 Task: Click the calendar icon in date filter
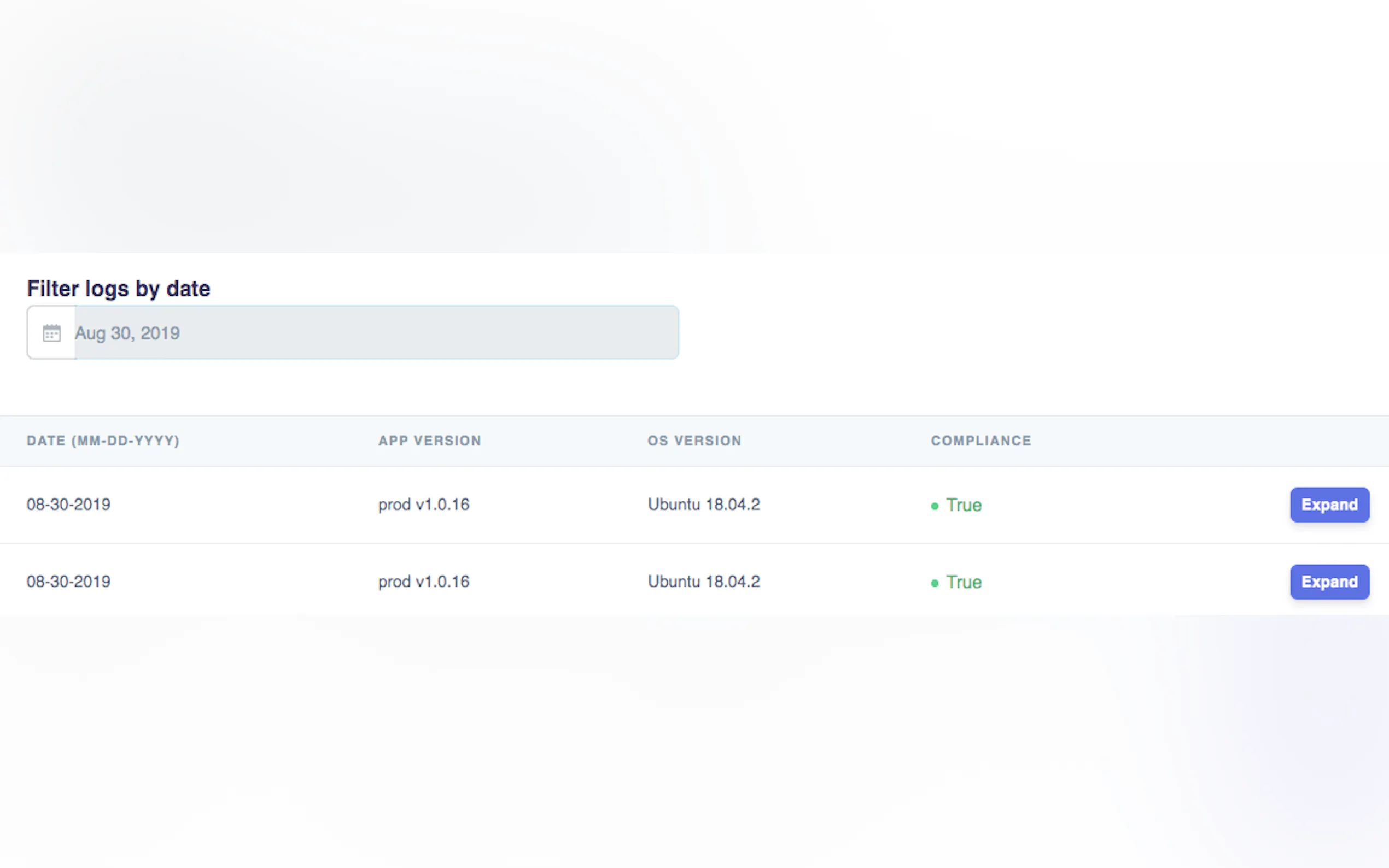click(52, 333)
